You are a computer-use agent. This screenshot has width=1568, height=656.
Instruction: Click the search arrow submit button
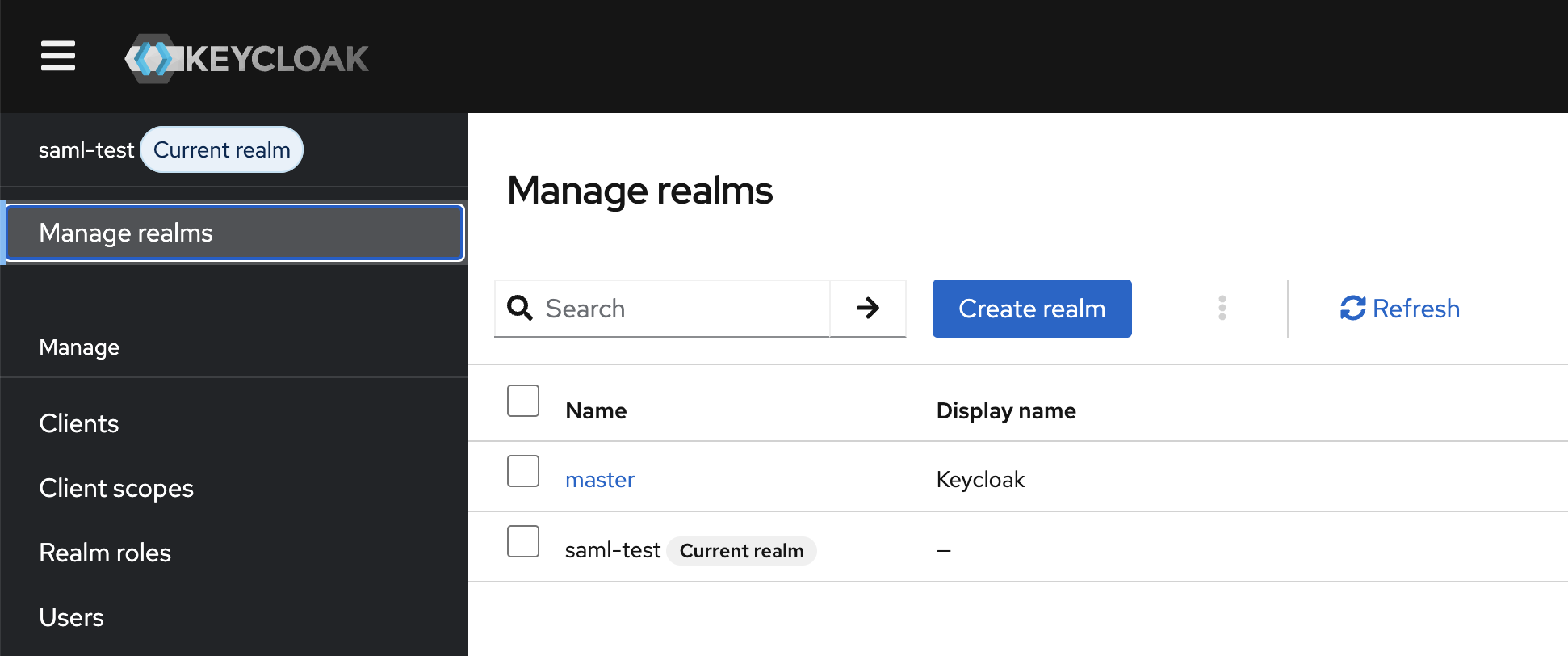point(868,309)
